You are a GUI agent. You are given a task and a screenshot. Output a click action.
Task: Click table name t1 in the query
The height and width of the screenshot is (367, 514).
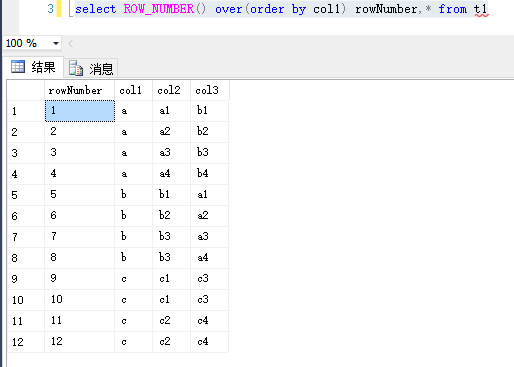pos(481,9)
